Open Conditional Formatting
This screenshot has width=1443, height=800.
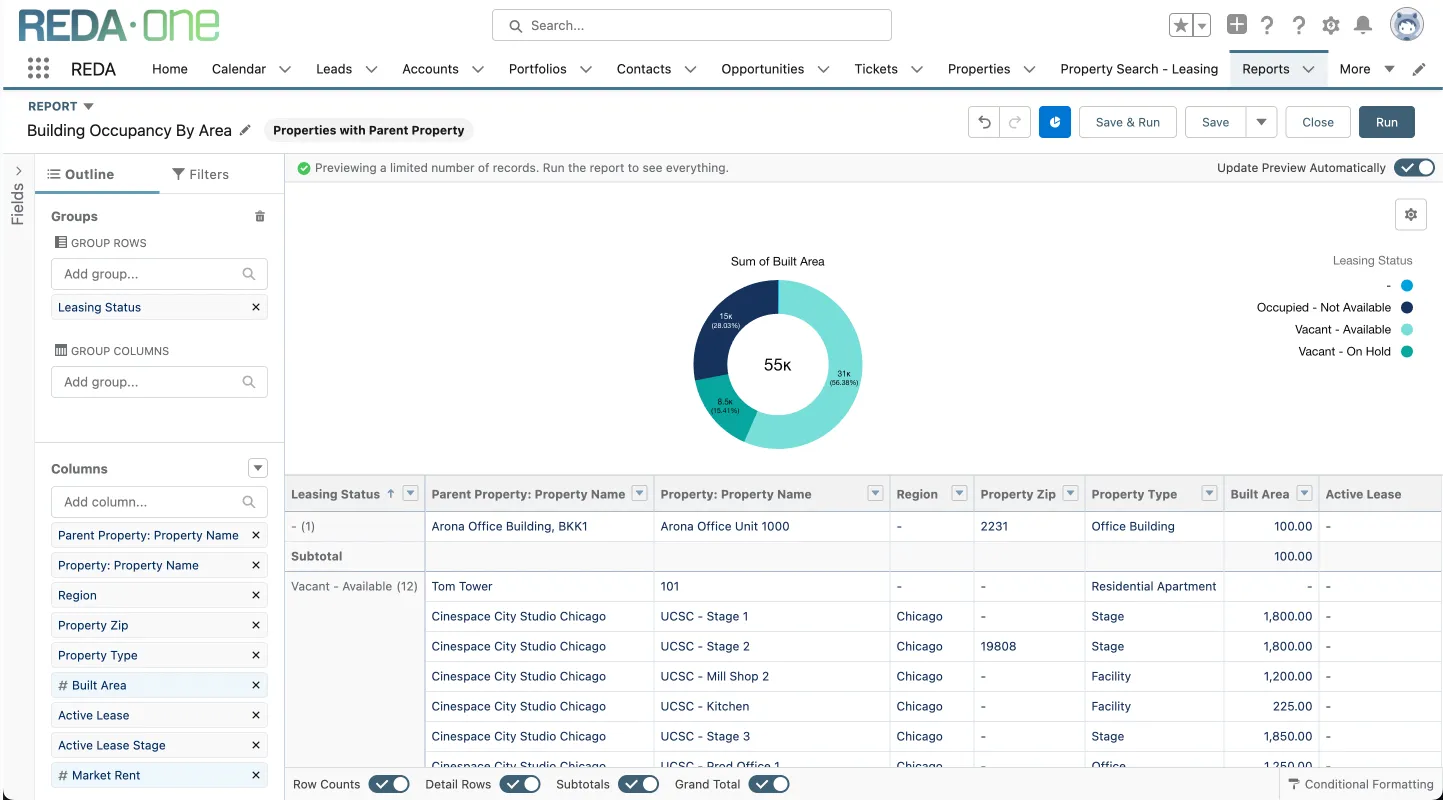[1360, 784]
